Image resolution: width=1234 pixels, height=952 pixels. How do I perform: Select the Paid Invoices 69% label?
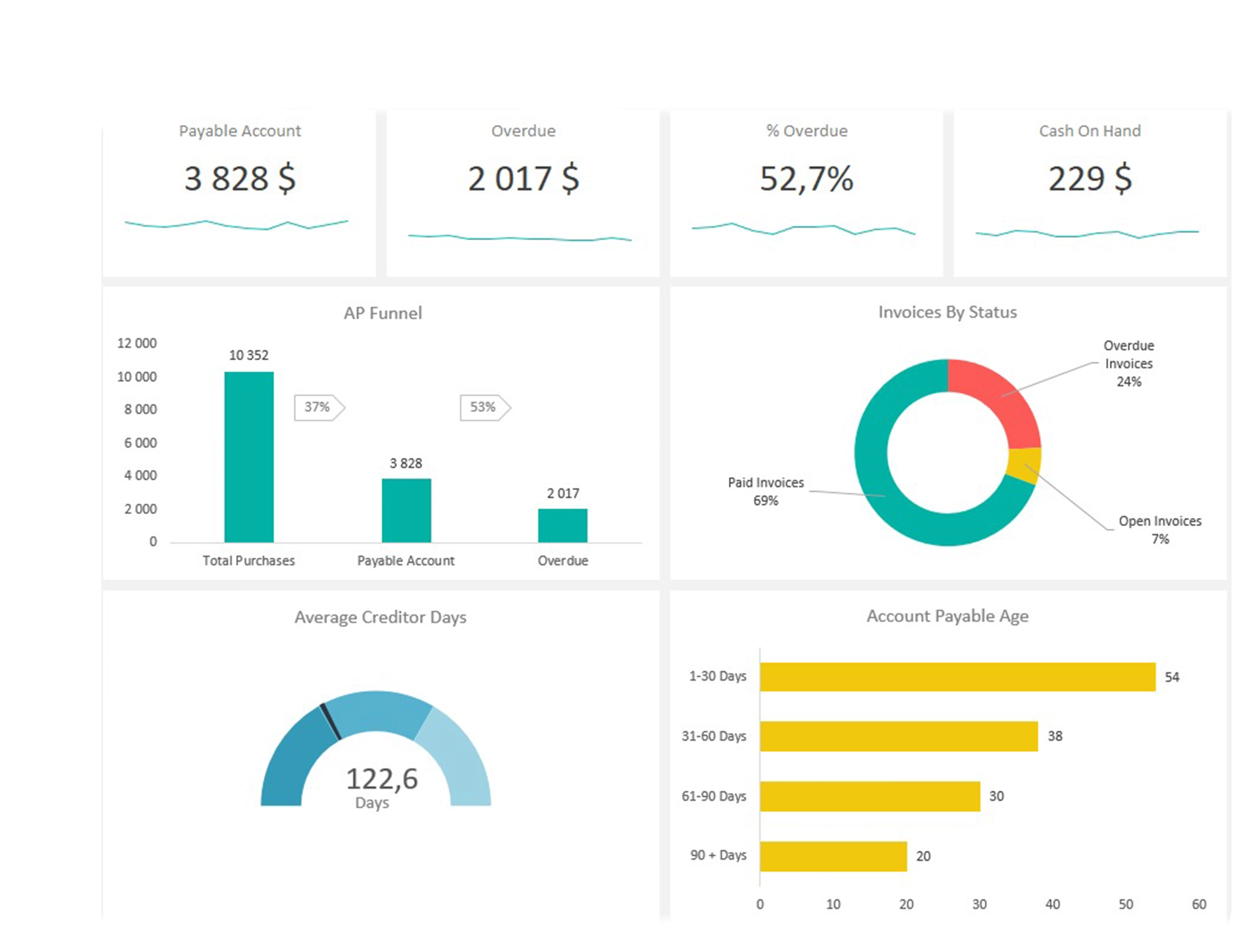coord(765,491)
